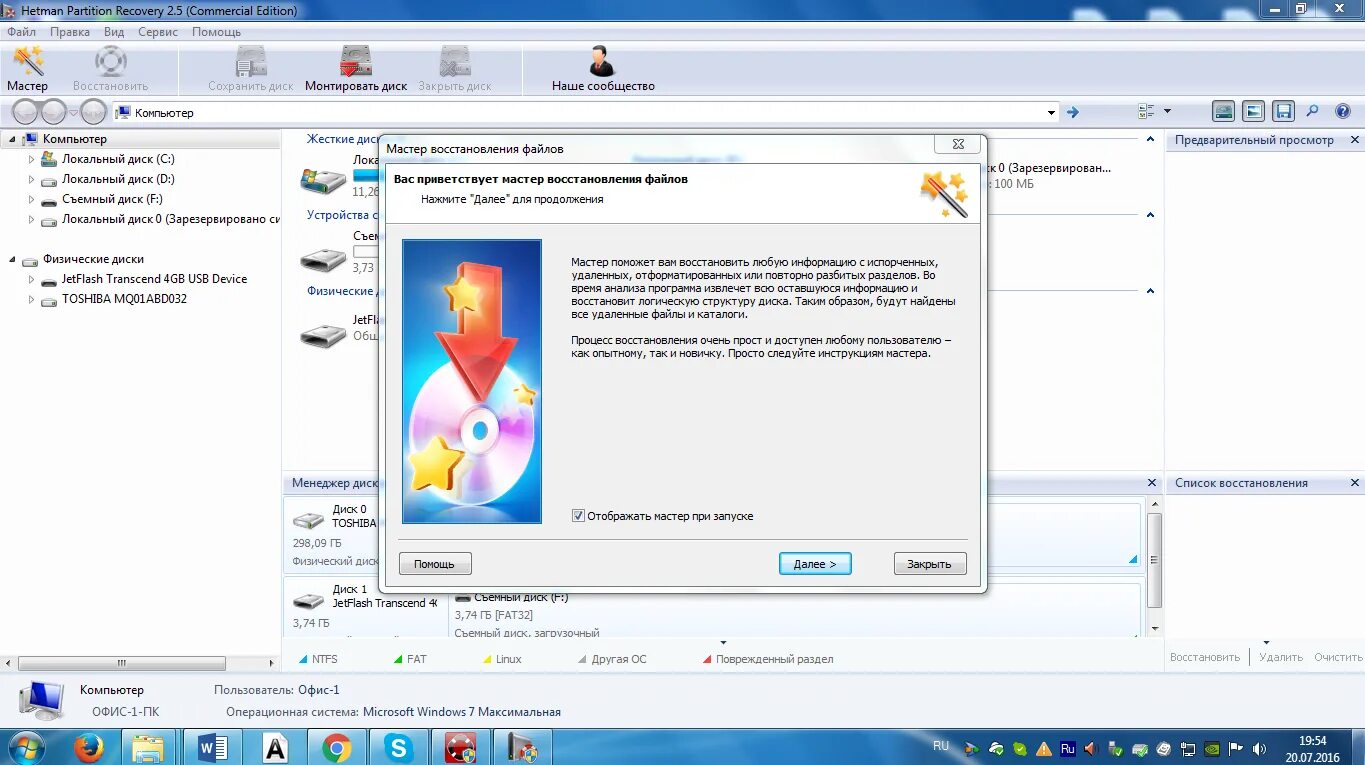
Task: Click scroll down arrow in disk manager
Action: point(1155,628)
